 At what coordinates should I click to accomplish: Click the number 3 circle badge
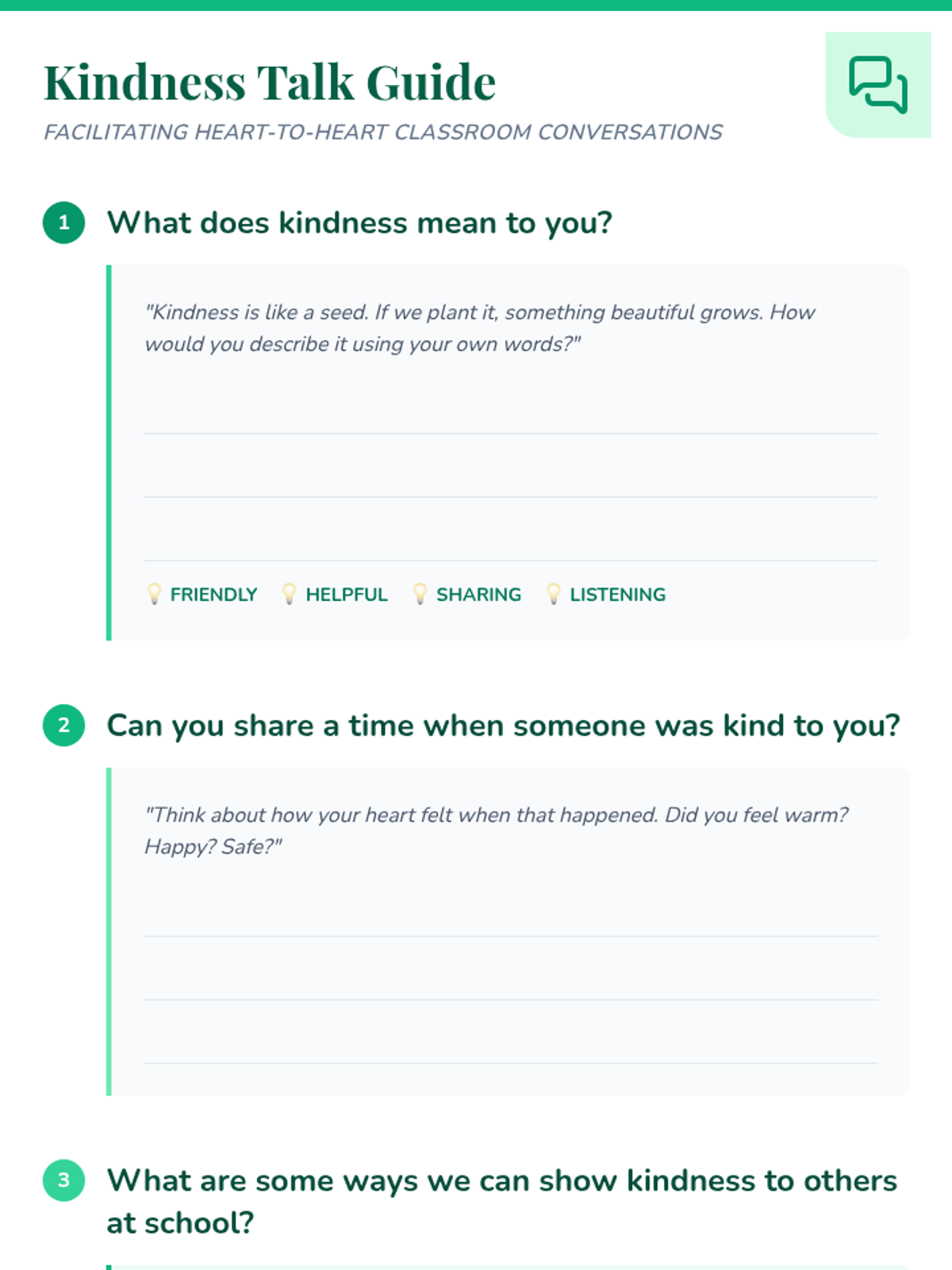click(64, 1180)
